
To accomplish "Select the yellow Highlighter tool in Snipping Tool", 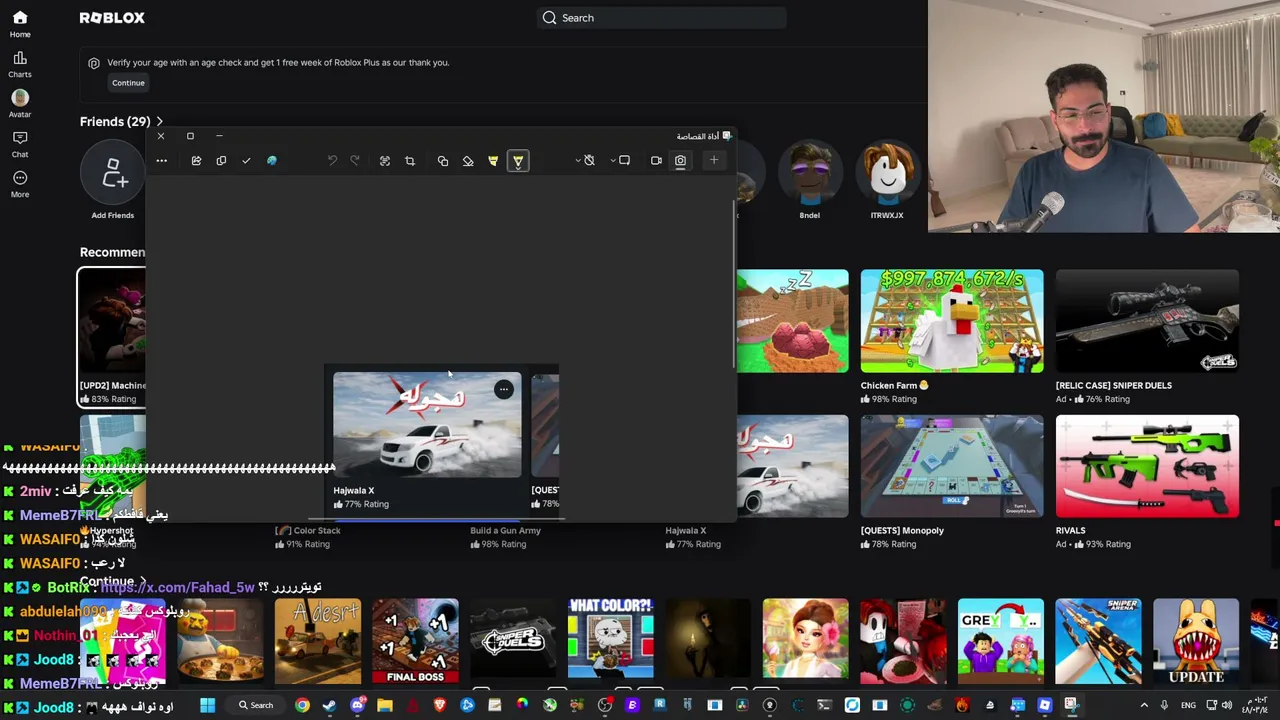I will pyautogui.click(x=493, y=161).
